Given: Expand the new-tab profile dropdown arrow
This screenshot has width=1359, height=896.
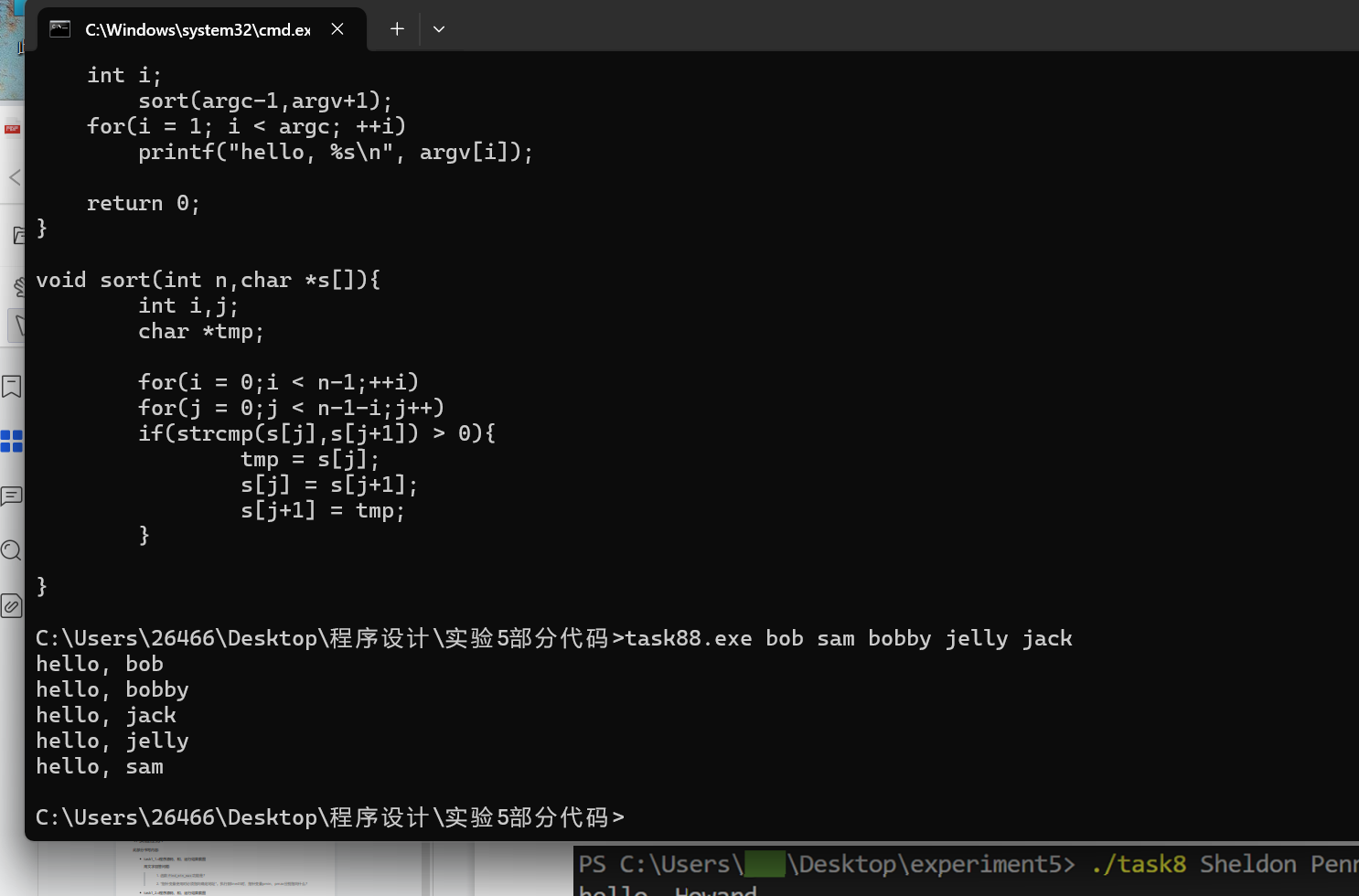Looking at the screenshot, I should coord(439,29).
